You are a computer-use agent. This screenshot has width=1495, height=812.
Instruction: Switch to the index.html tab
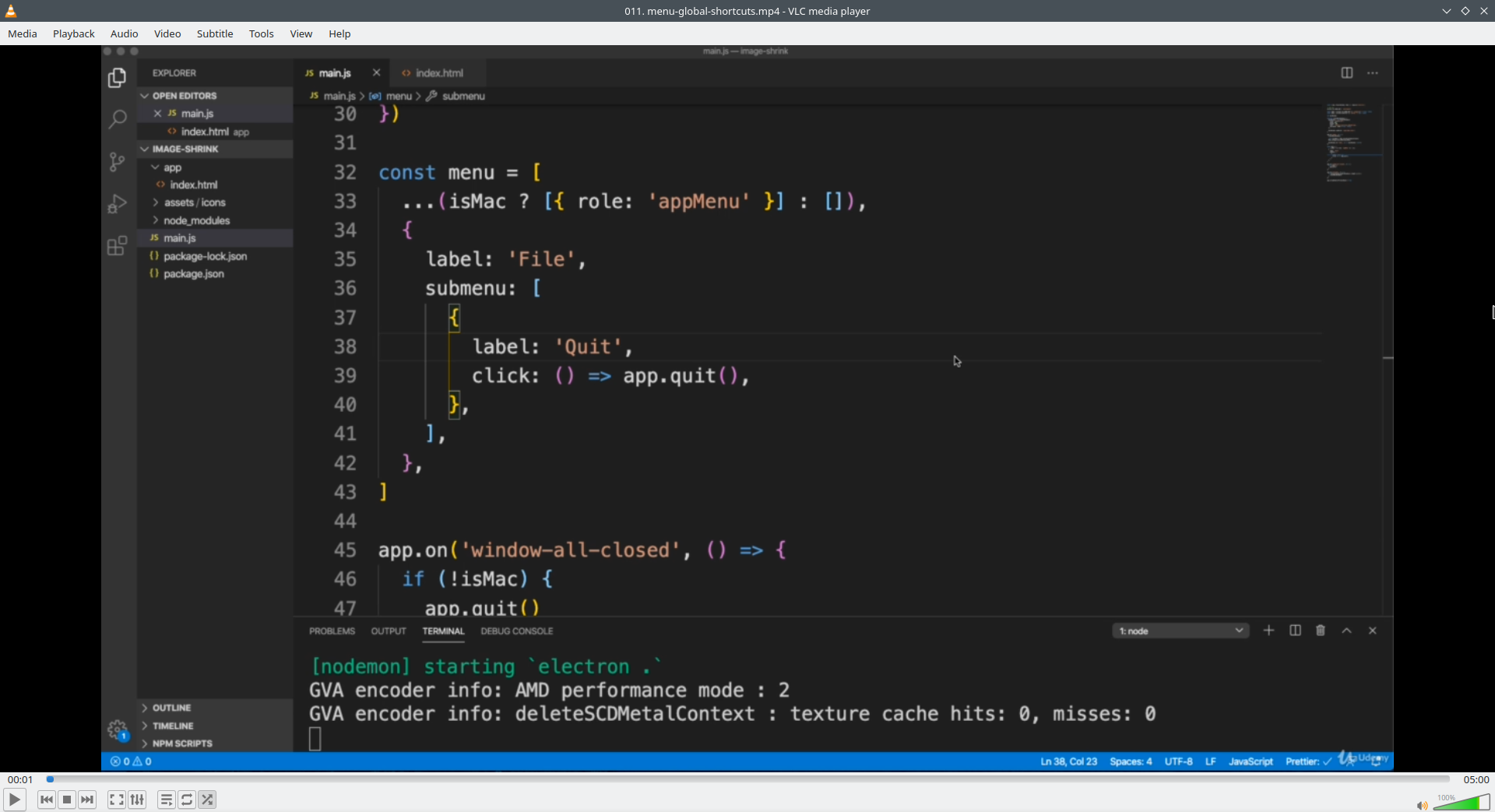tap(441, 72)
